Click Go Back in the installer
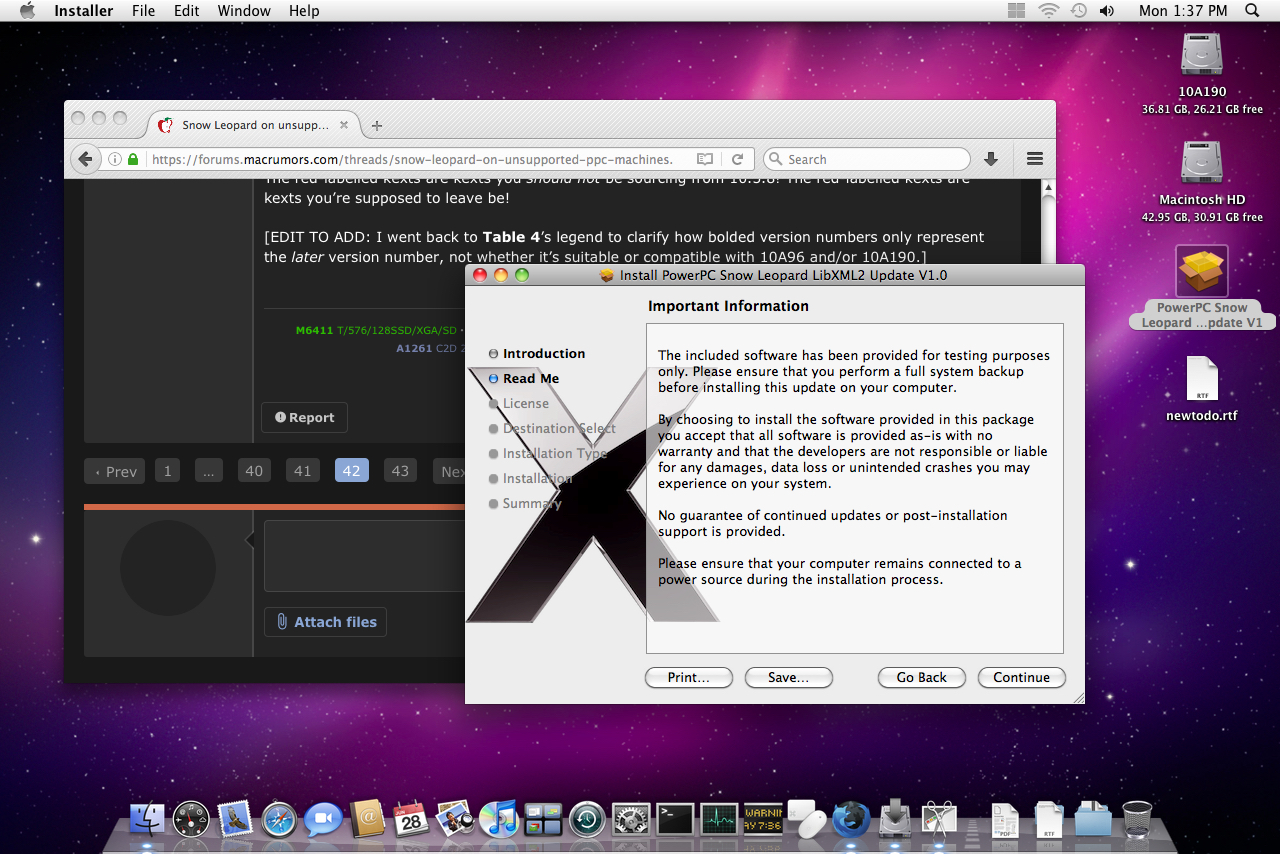 point(921,677)
